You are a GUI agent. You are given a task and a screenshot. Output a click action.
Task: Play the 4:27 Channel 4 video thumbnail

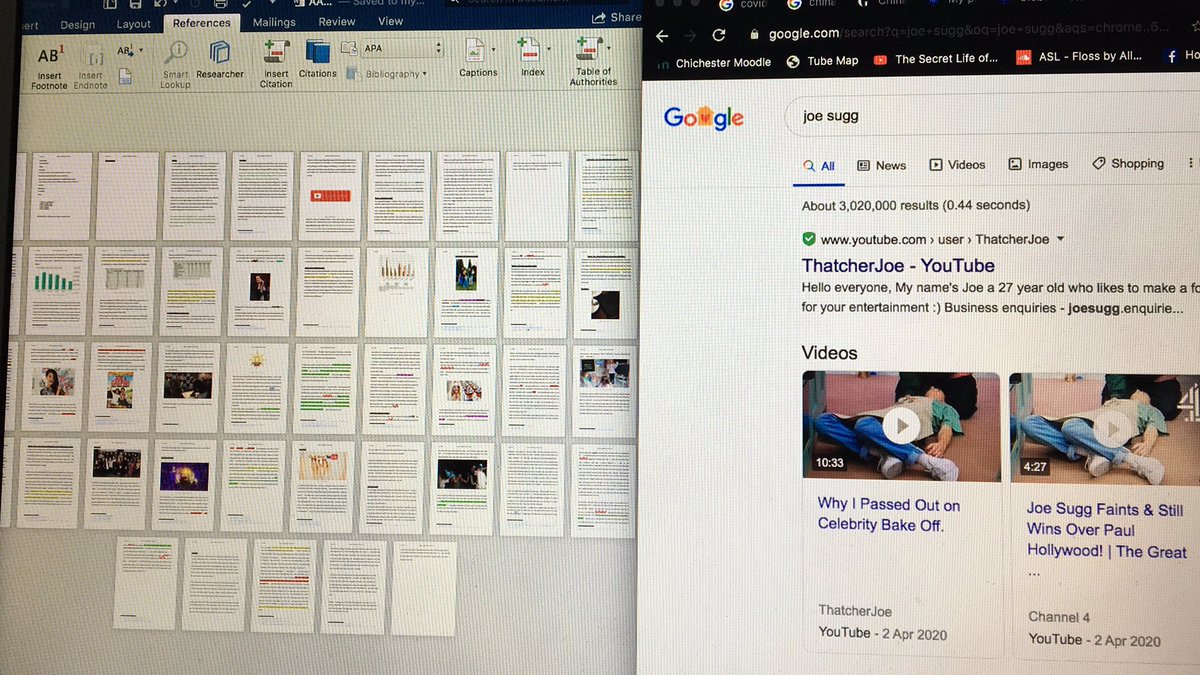pyautogui.click(x=1104, y=428)
